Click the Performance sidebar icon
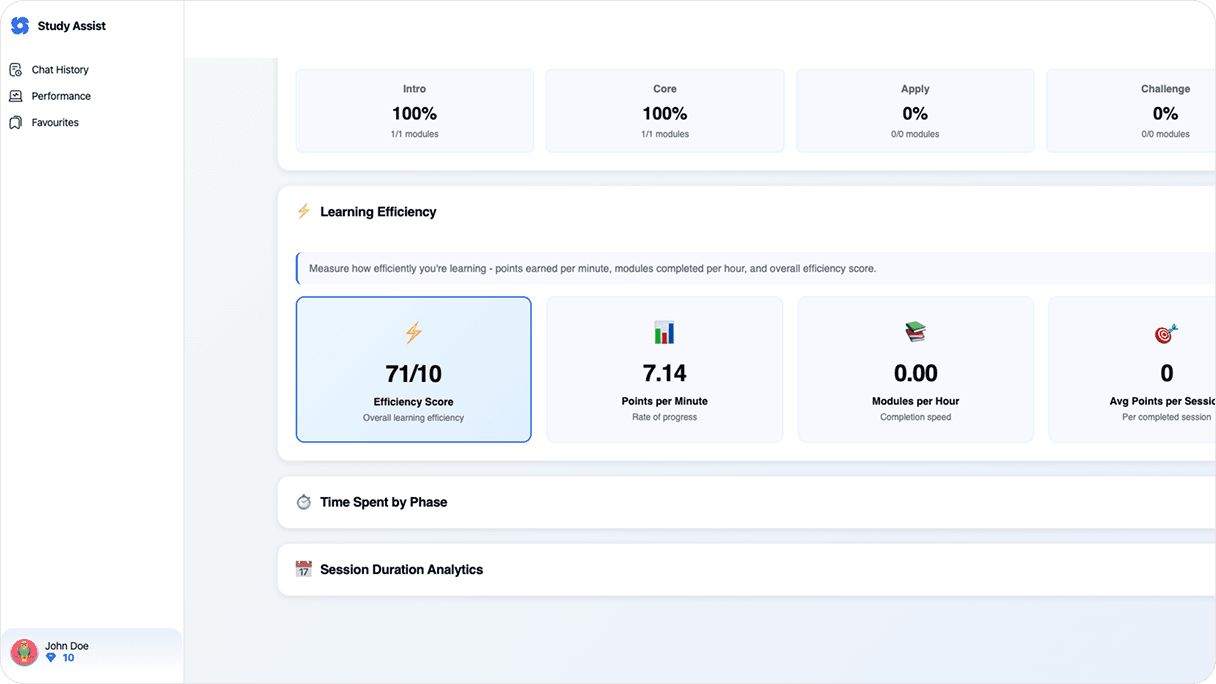 pos(15,96)
